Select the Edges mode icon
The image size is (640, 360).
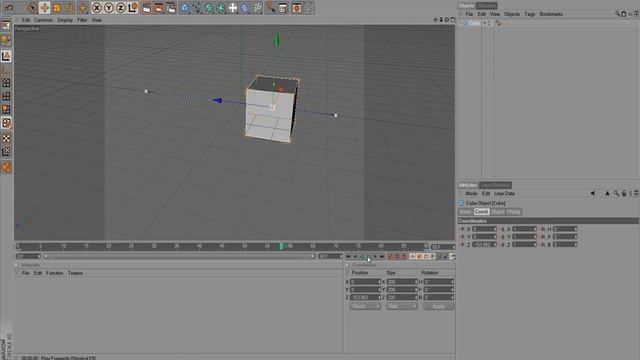(x=6, y=96)
